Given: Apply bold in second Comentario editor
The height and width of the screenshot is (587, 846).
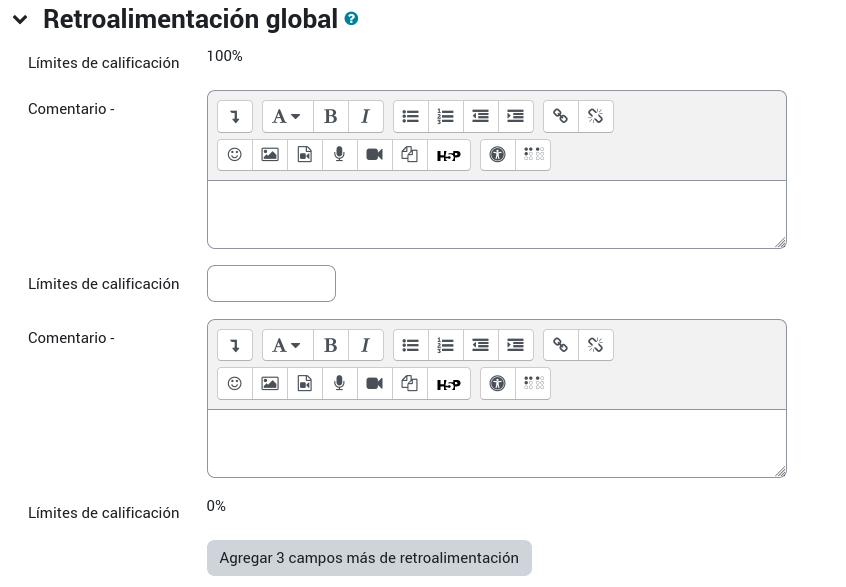Looking at the screenshot, I should pyautogui.click(x=331, y=345).
